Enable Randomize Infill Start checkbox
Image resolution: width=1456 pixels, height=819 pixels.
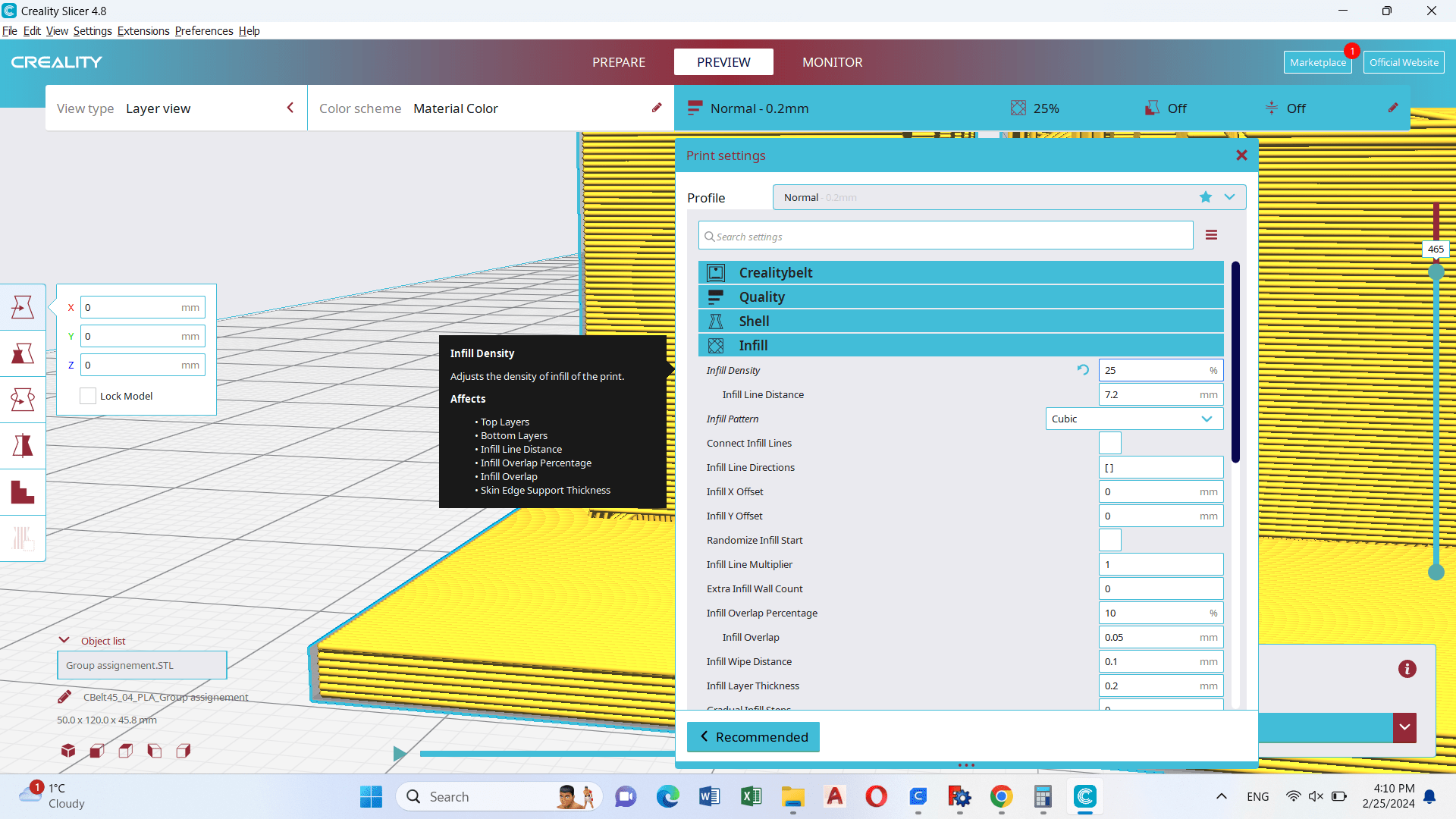[x=1109, y=540]
